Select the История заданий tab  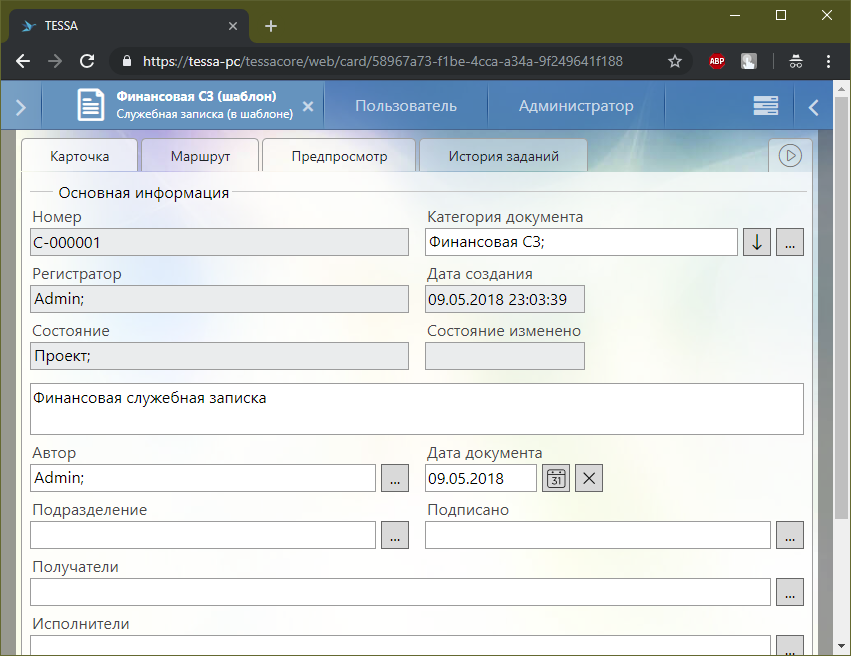point(503,157)
